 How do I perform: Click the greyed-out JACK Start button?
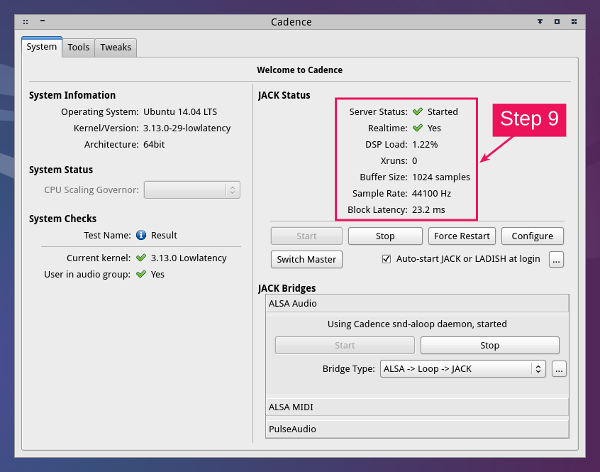pyautogui.click(x=307, y=236)
